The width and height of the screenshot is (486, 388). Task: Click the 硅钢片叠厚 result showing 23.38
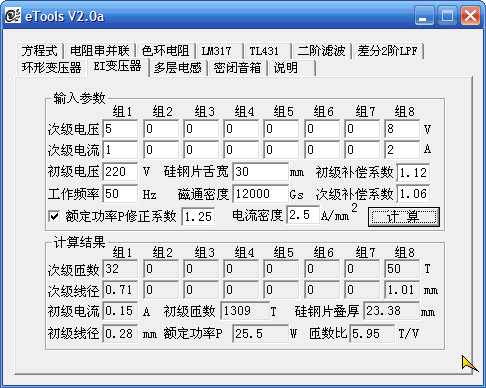pyautogui.click(x=392, y=311)
